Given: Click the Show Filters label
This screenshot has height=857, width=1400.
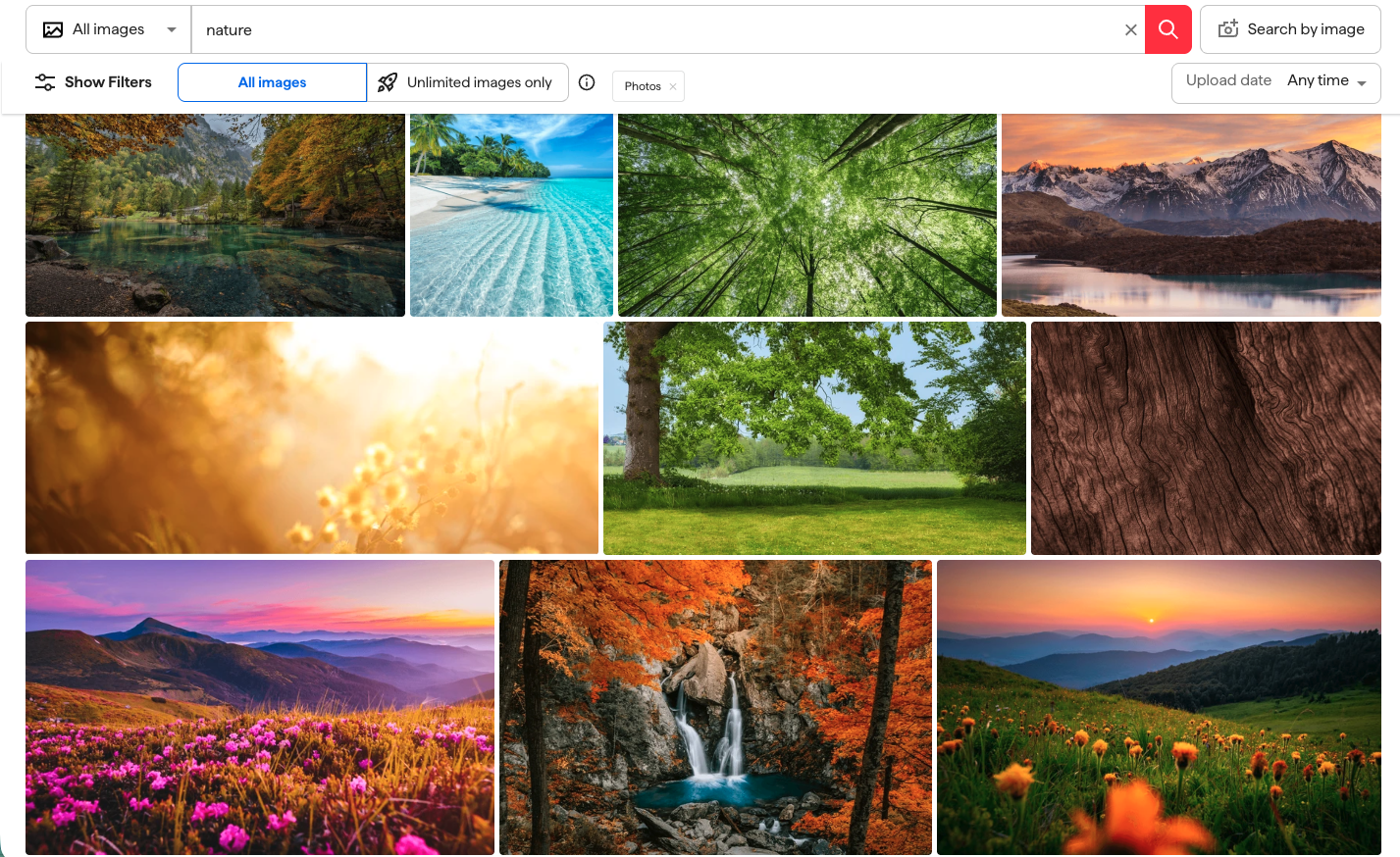Looking at the screenshot, I should [107, 82].
